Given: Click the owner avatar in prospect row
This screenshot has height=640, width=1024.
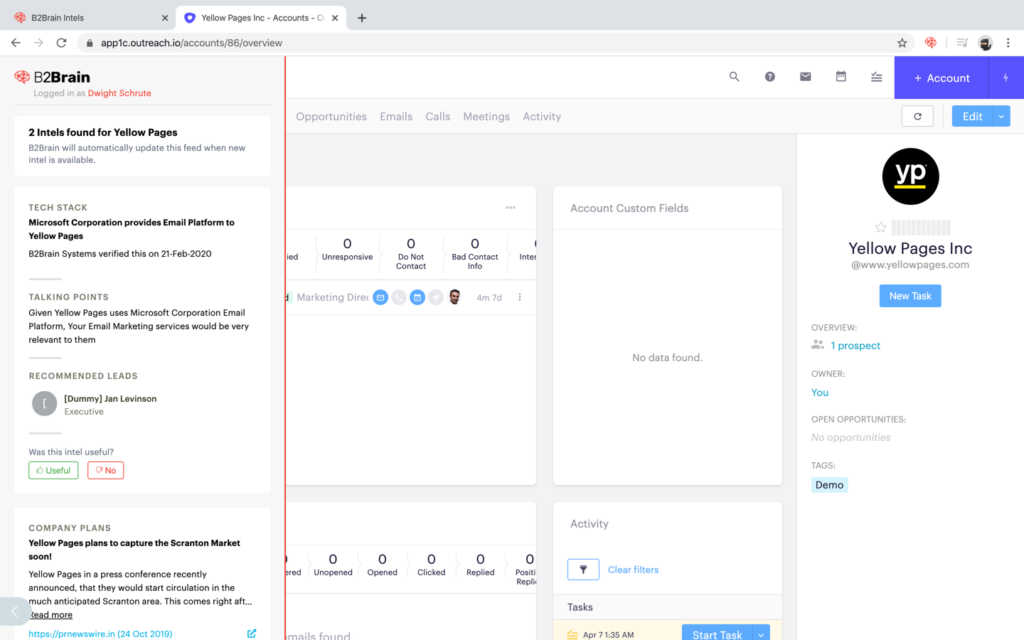Looking at the screenshot, I should pos(455,297).
